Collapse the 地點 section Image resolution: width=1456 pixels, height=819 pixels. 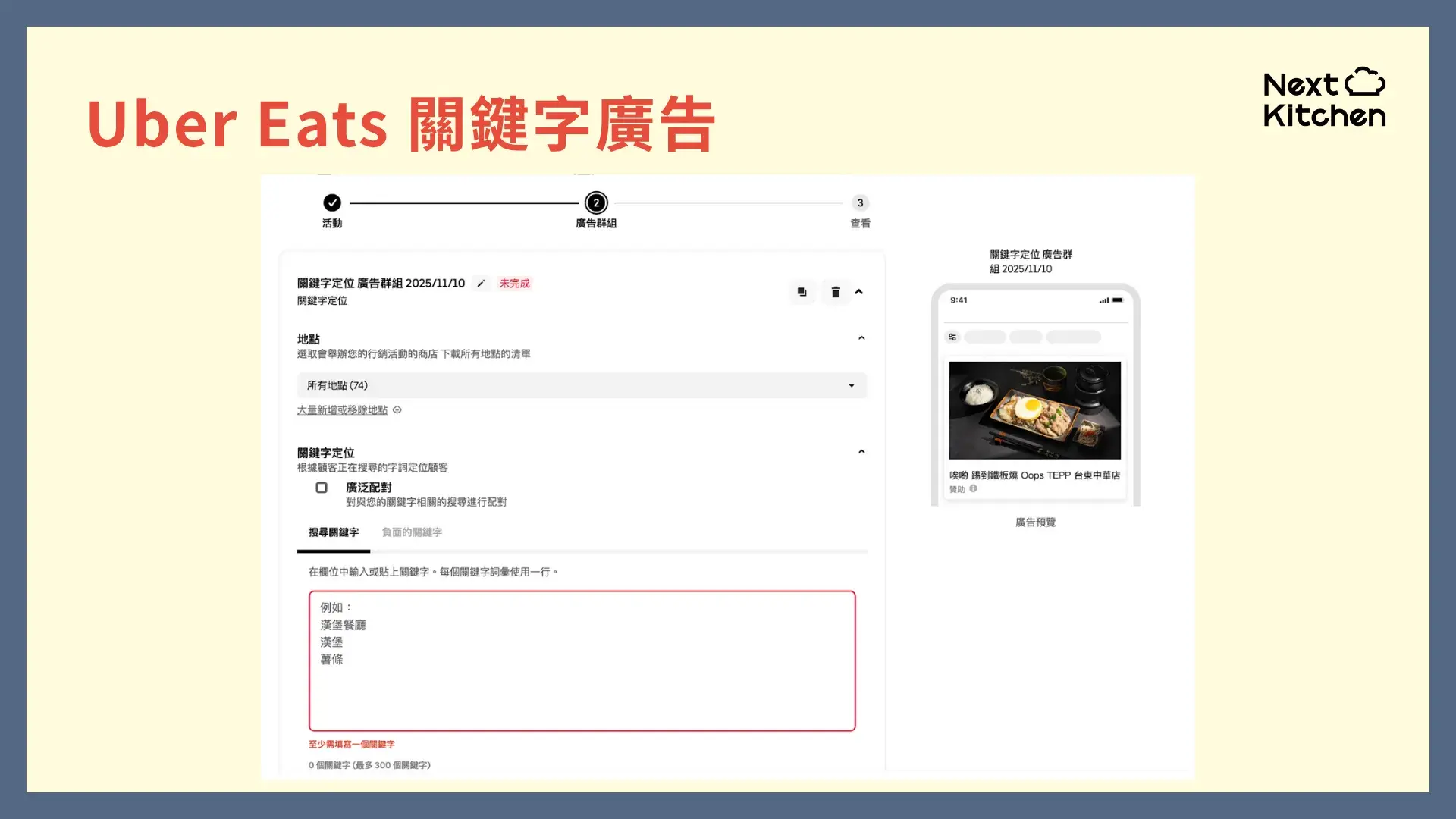pyautogui.click(x=861, y=338)
